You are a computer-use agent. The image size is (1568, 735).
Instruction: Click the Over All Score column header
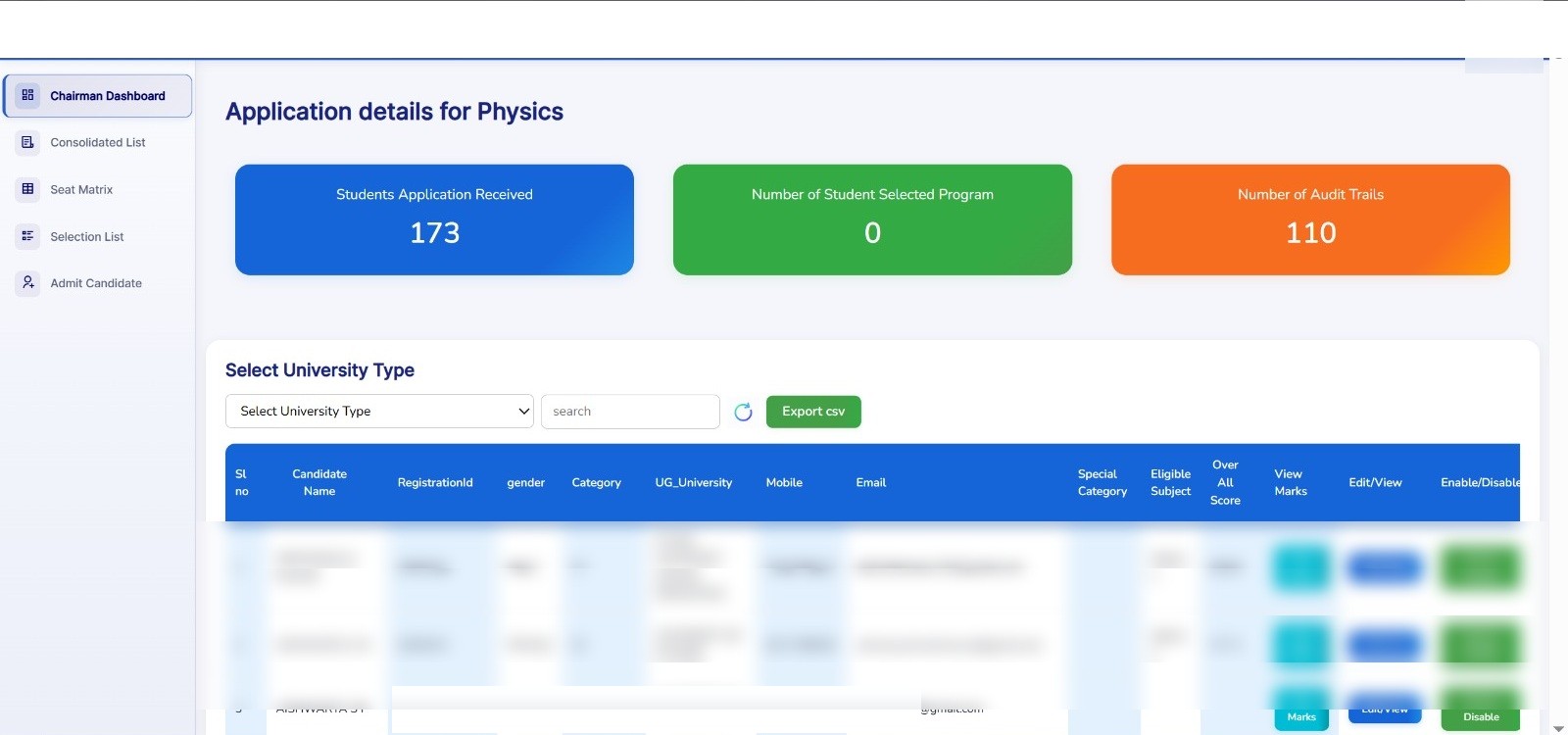pos(1225,482)
